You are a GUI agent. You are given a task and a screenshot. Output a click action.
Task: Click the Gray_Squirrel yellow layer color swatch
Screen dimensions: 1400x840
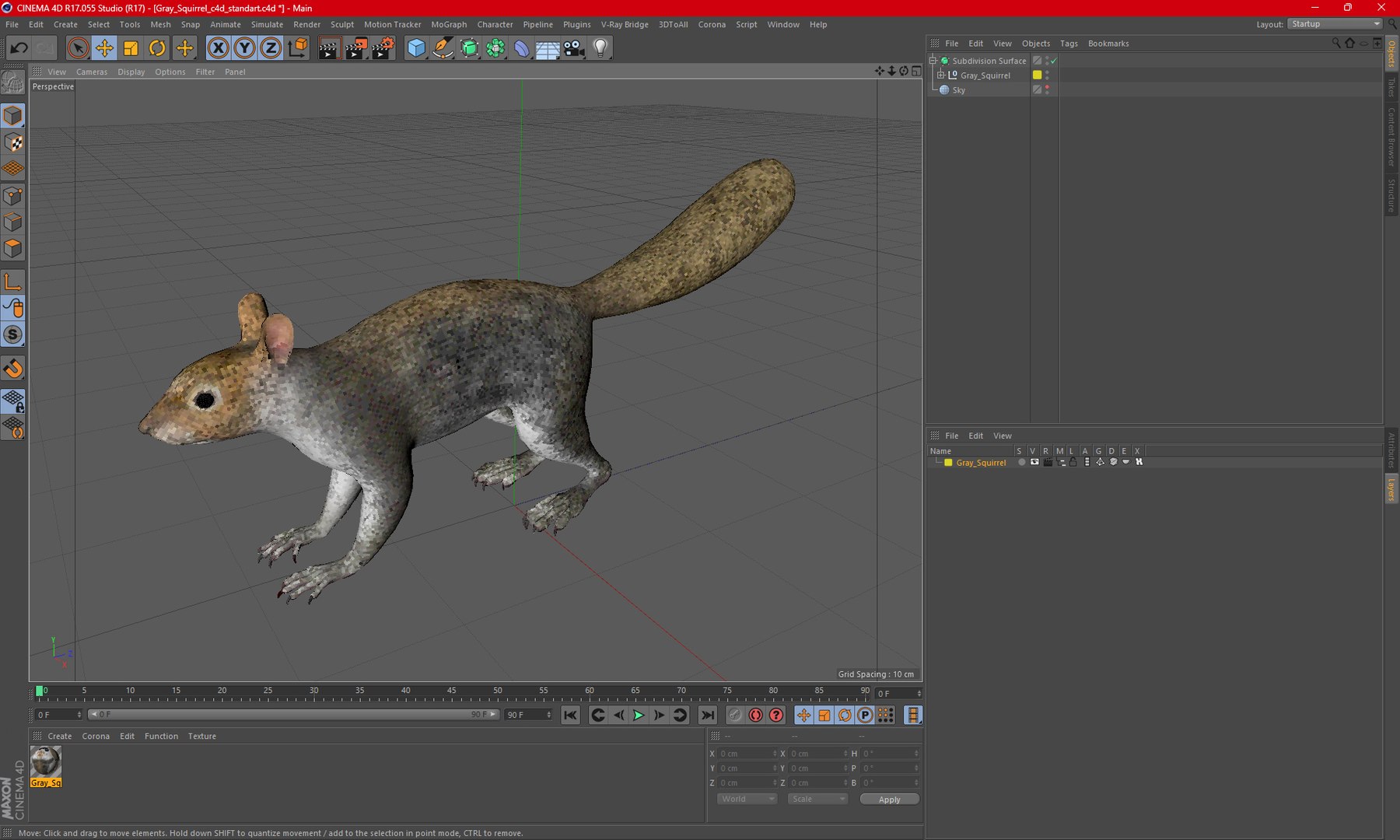pos(948,462)
